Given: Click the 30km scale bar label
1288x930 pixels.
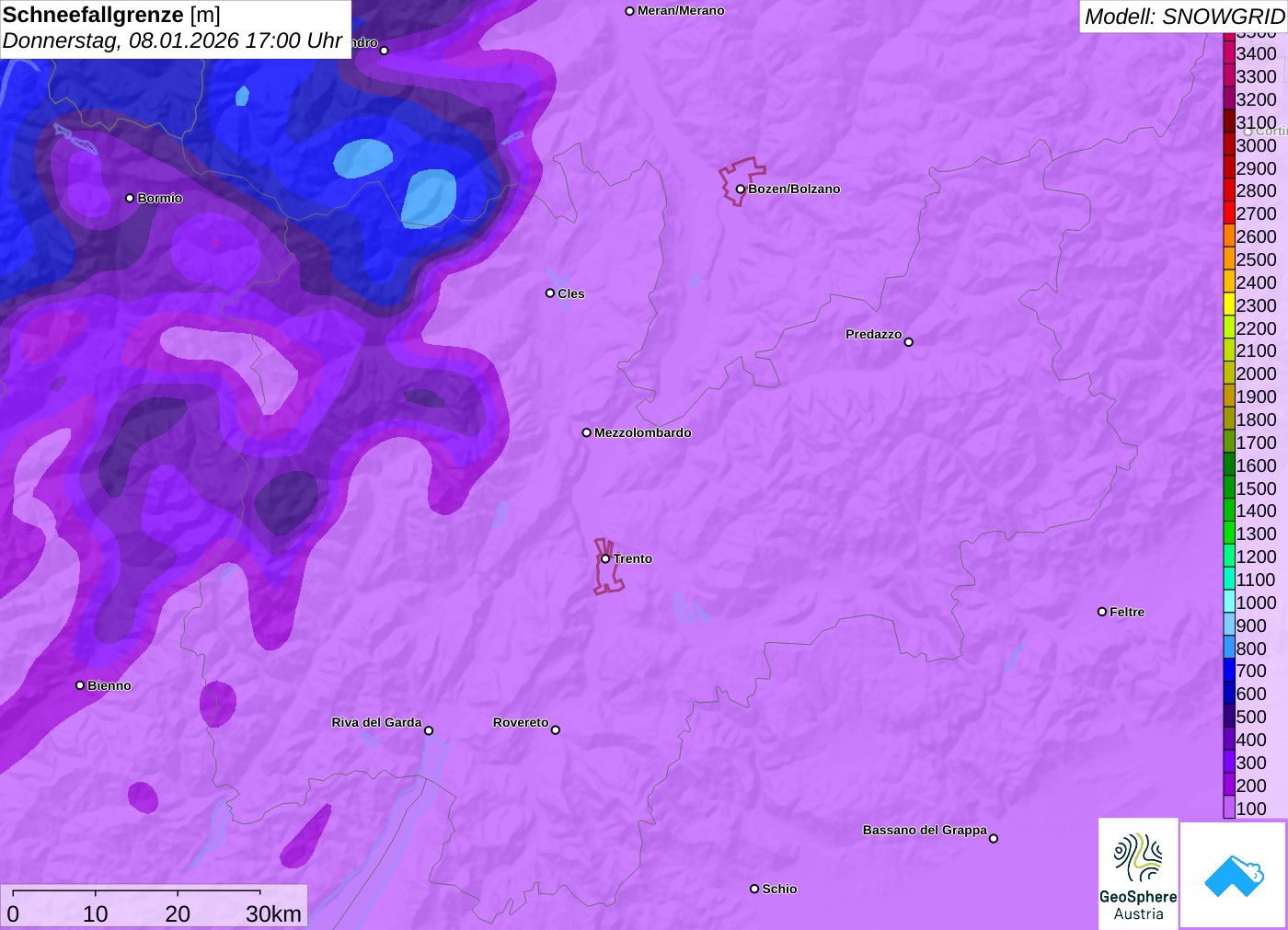Looking at the screenshot, I should [273, 913].
